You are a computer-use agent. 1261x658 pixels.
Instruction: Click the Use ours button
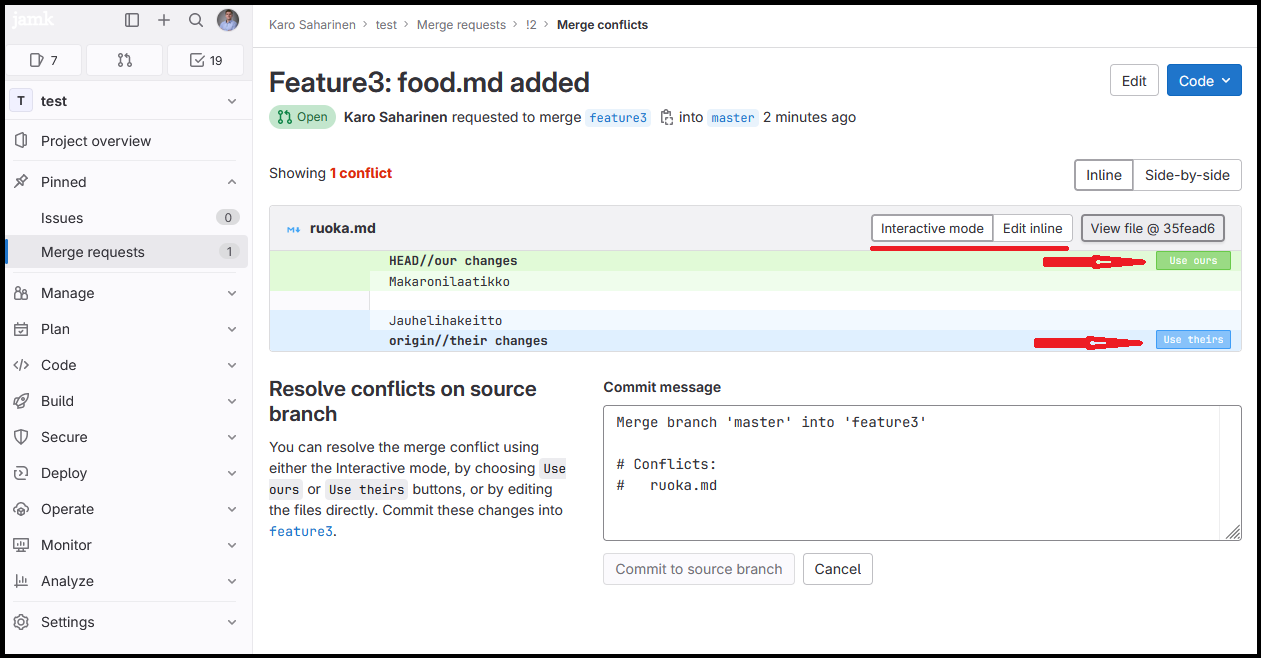coord(1193,261)
